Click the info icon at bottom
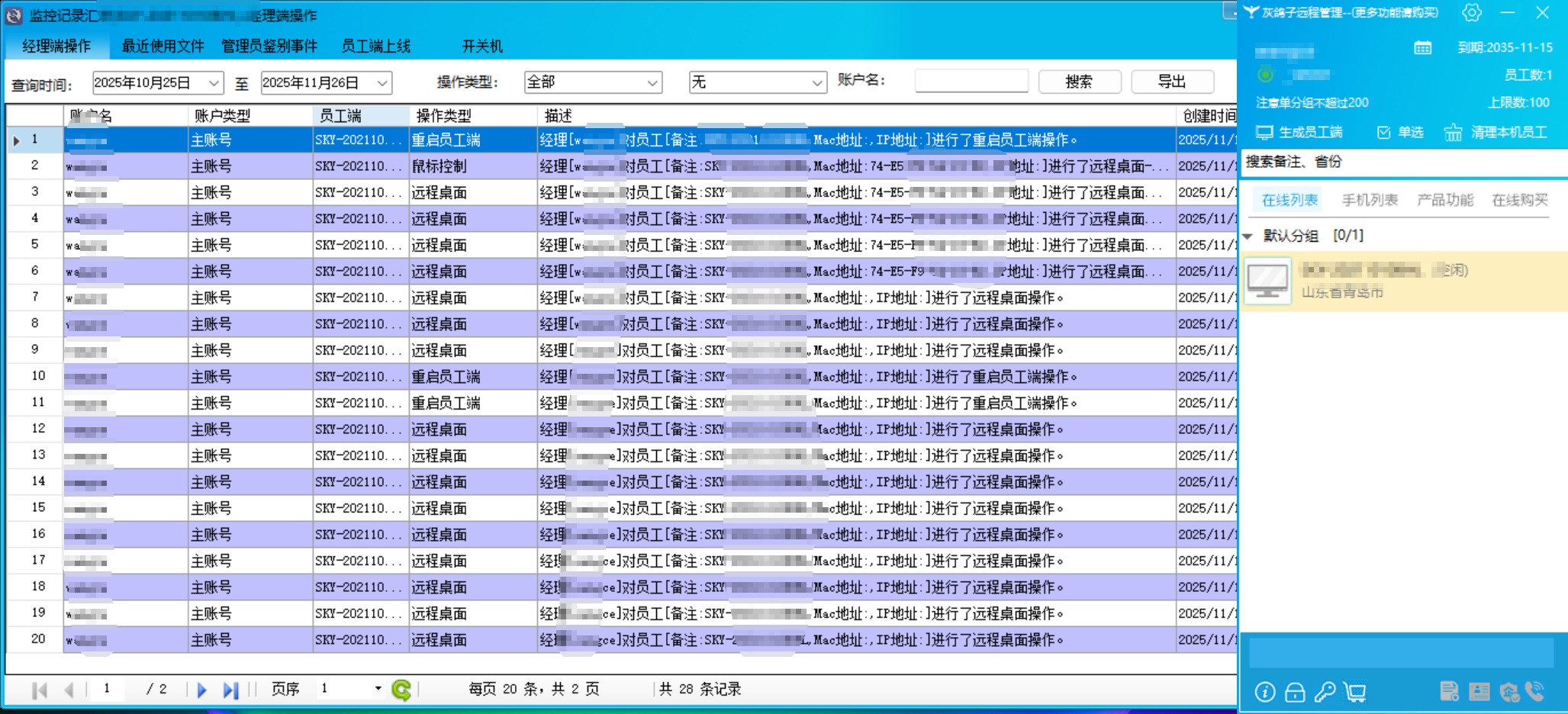The image size is (1568, 714). point(1264,692)
